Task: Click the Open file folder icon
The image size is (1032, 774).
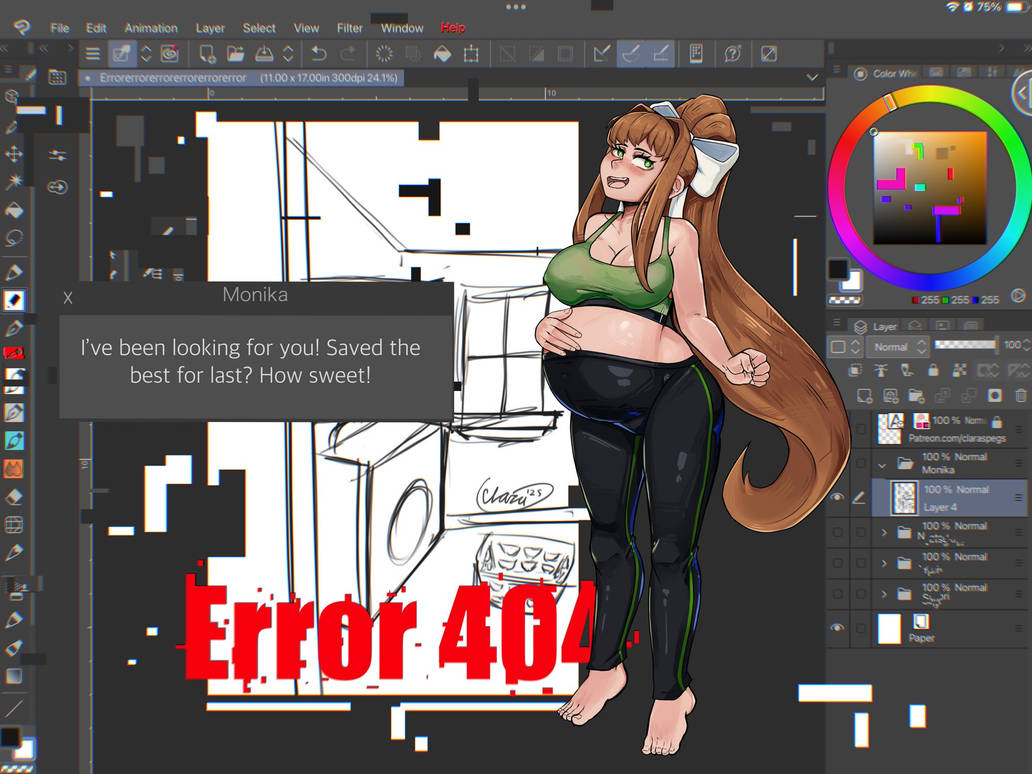Action: pos(236,54)
